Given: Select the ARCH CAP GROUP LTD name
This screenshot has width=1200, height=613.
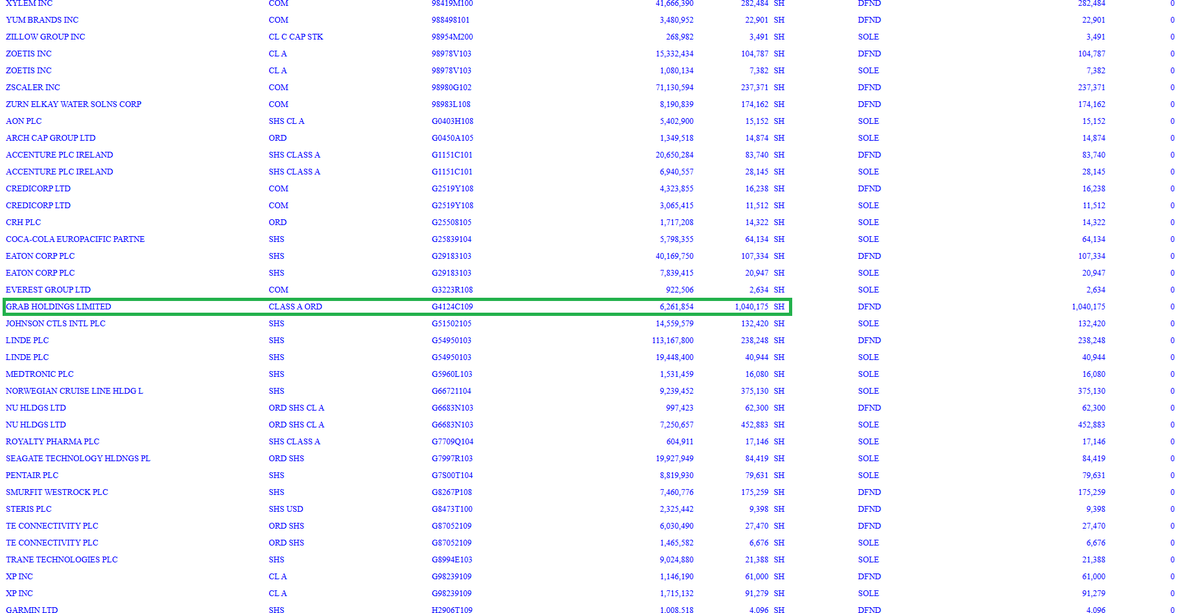Looking at the screenshot, I should (x=51, y=138).
